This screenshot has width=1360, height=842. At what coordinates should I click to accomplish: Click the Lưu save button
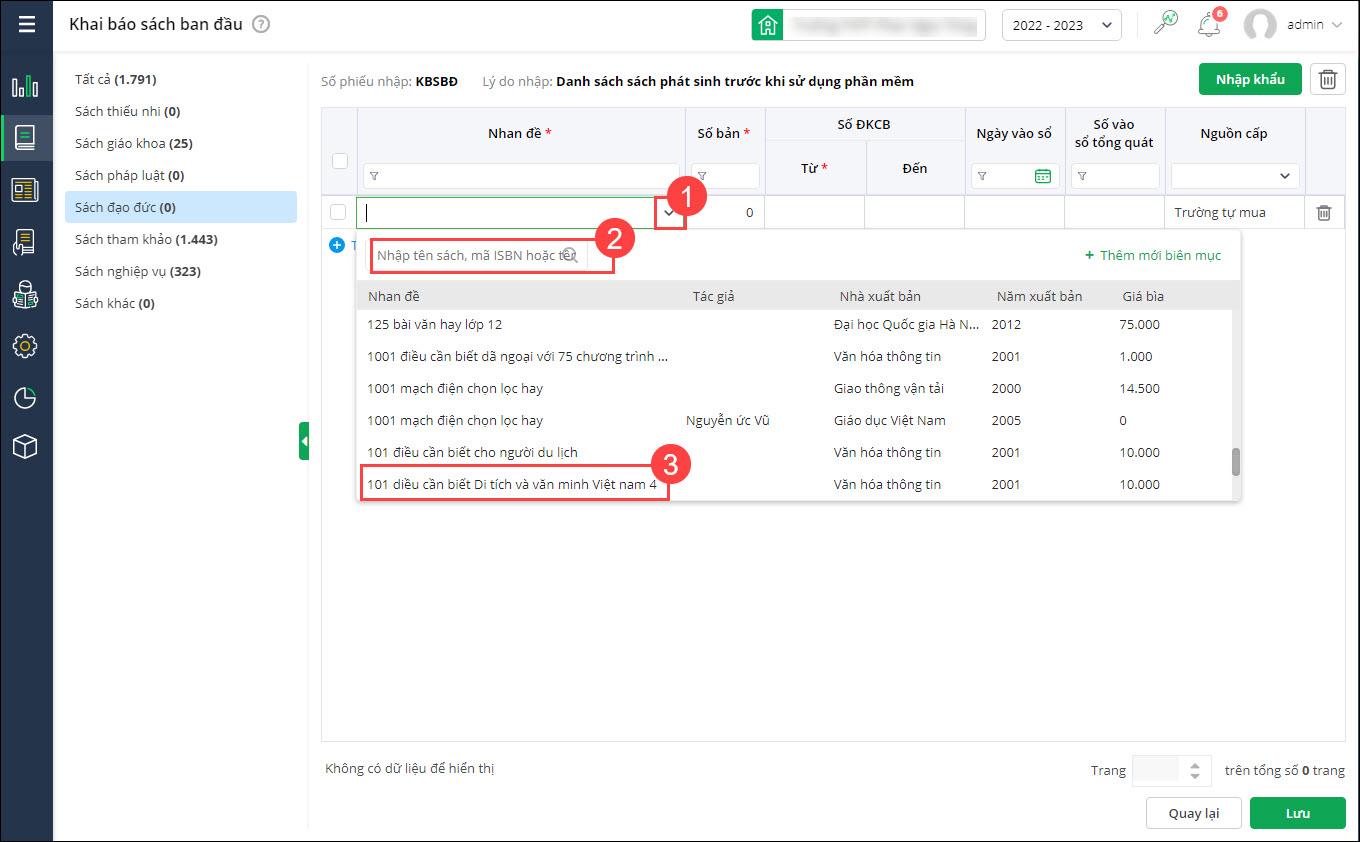point(1297,813)
